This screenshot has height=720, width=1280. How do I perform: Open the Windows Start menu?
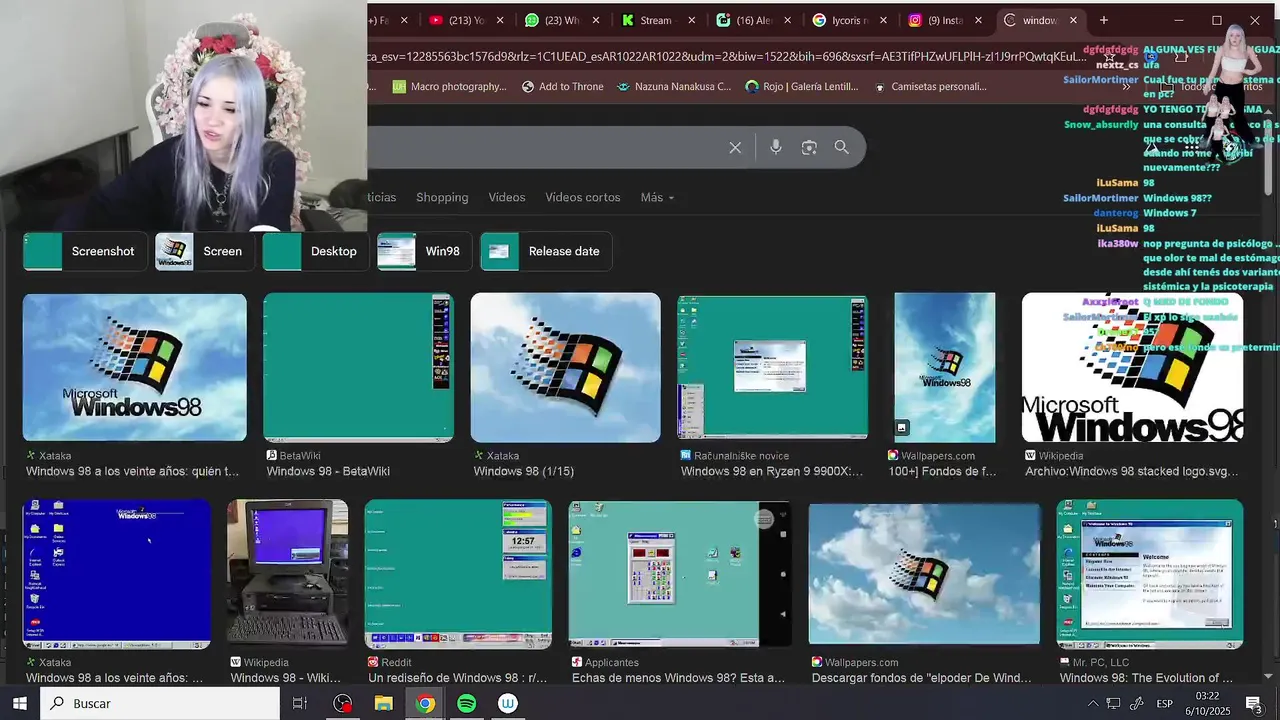(19, 704)
